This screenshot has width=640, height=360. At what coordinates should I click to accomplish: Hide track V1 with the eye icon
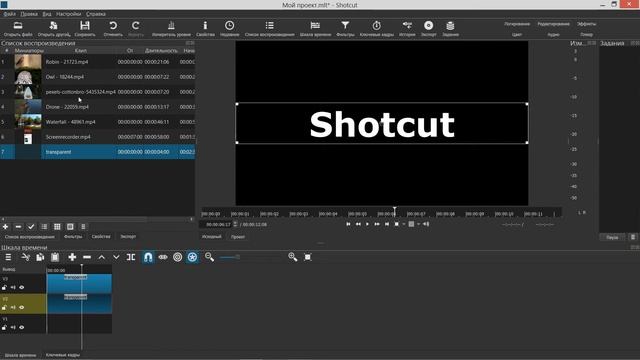click(22, 327)
